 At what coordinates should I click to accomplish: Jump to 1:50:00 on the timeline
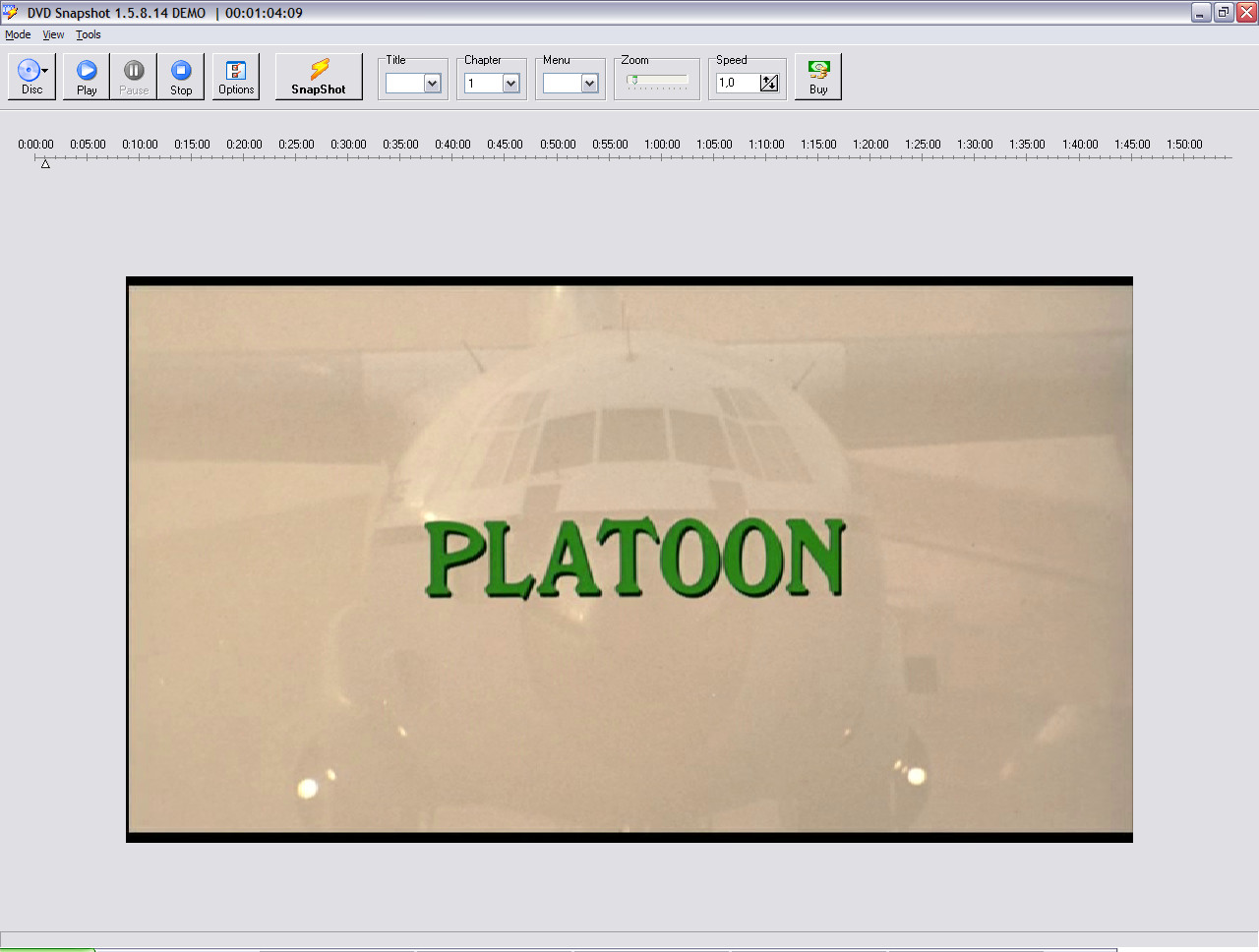point(1184,144)
